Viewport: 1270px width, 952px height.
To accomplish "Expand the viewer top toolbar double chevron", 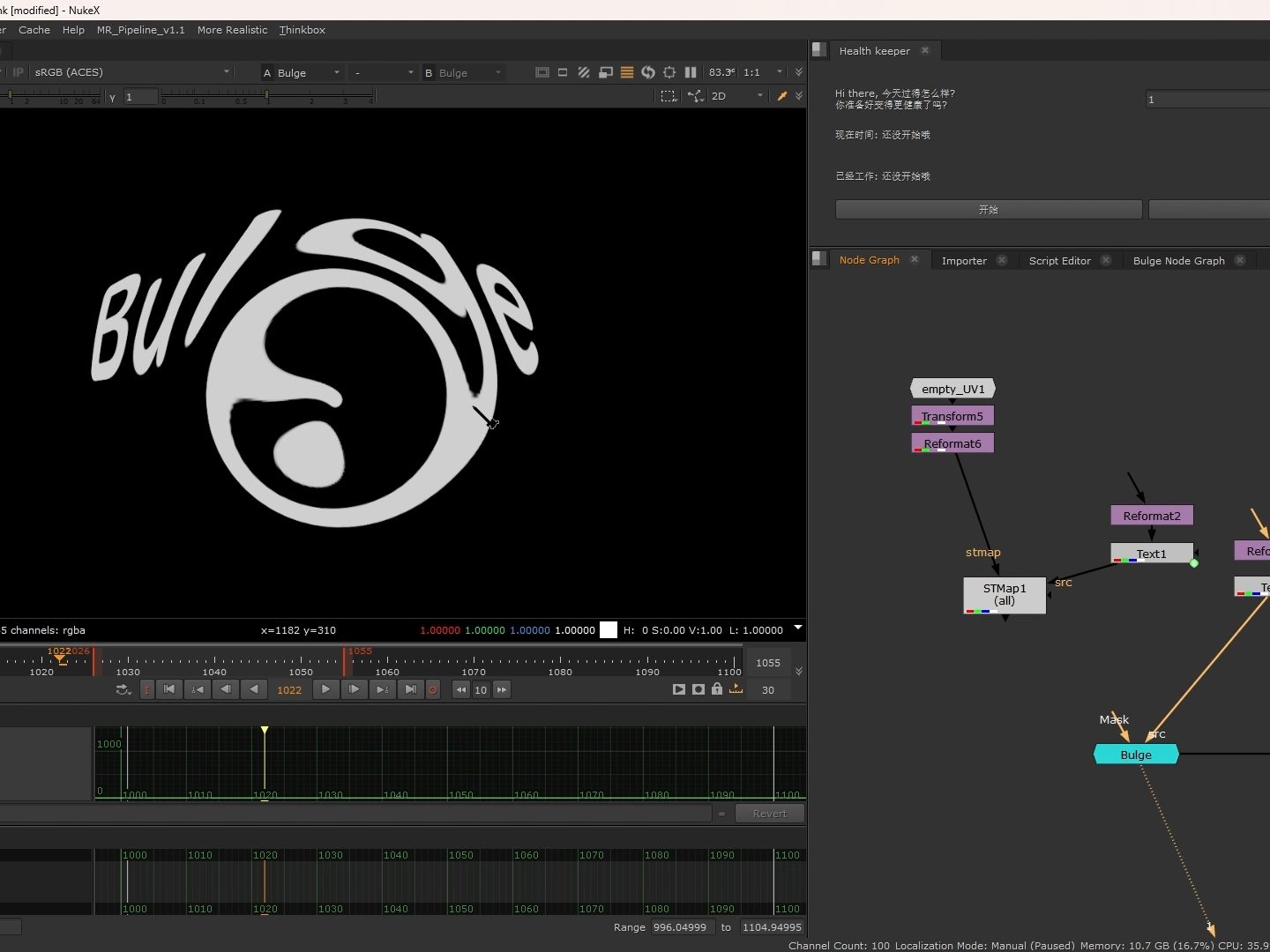I will (799, 72).
